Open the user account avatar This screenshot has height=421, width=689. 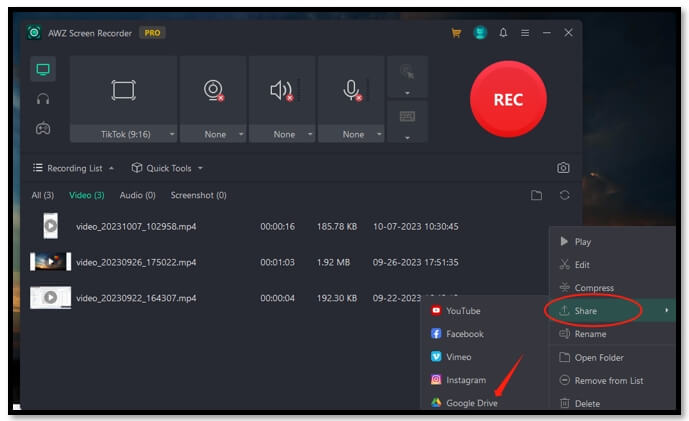pyautogui.click(x=480, y=33)
